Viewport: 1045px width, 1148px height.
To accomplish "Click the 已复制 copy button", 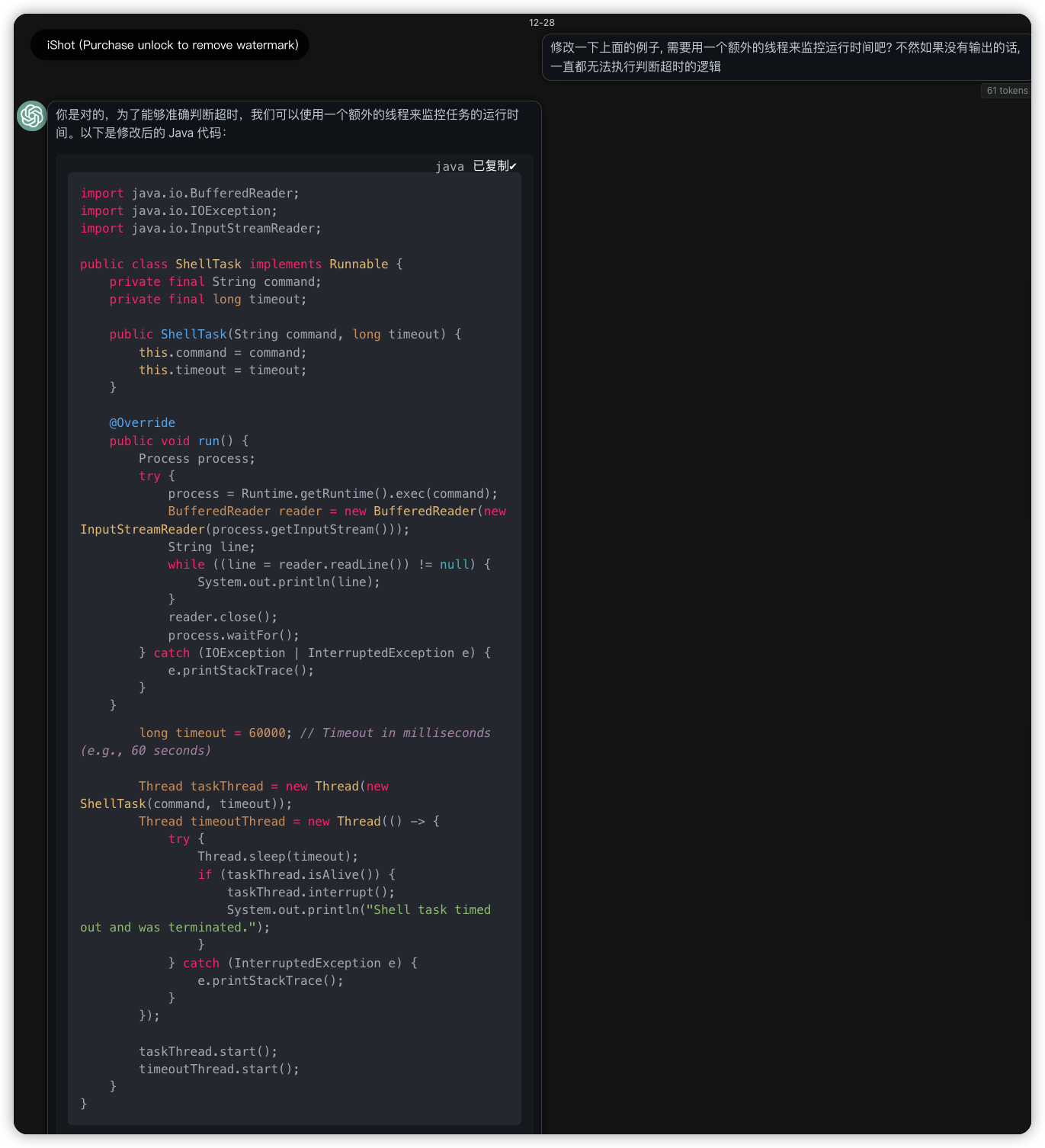I will pos(494,166).
